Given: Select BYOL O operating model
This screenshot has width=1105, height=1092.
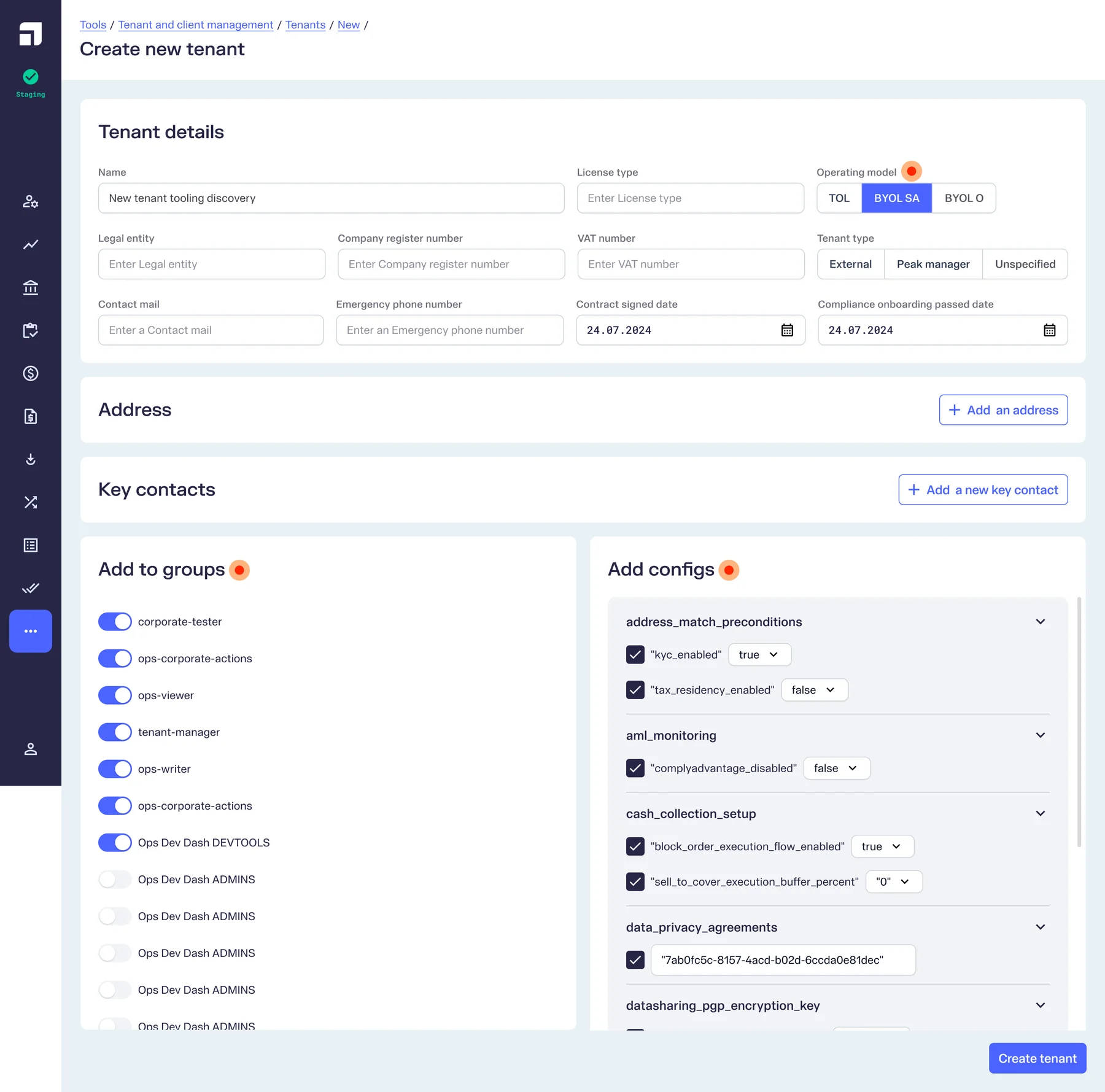Looking at the screenshot, I should (x=964, y=198).
